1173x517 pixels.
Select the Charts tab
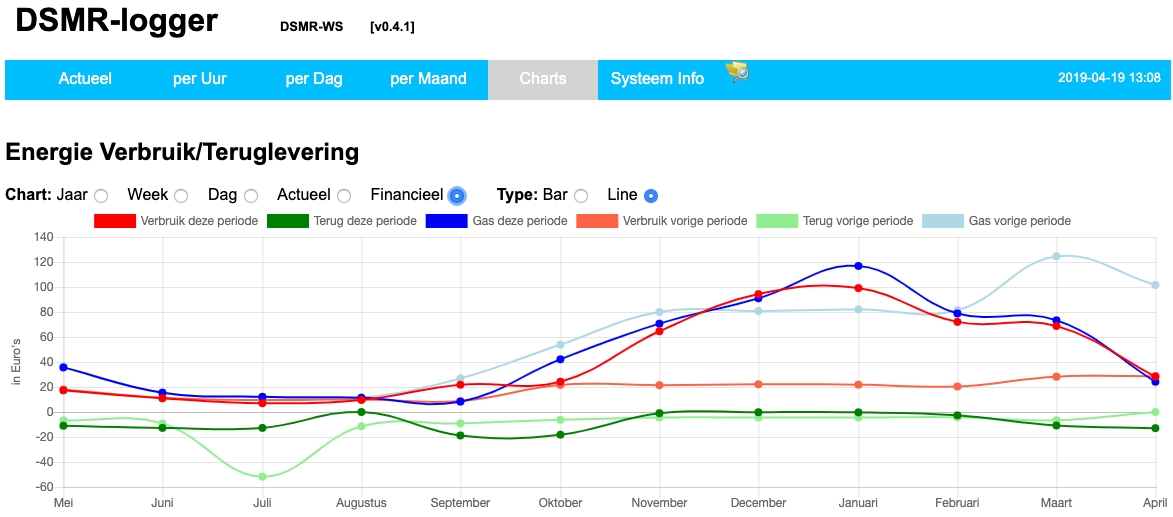click(543, 79)
